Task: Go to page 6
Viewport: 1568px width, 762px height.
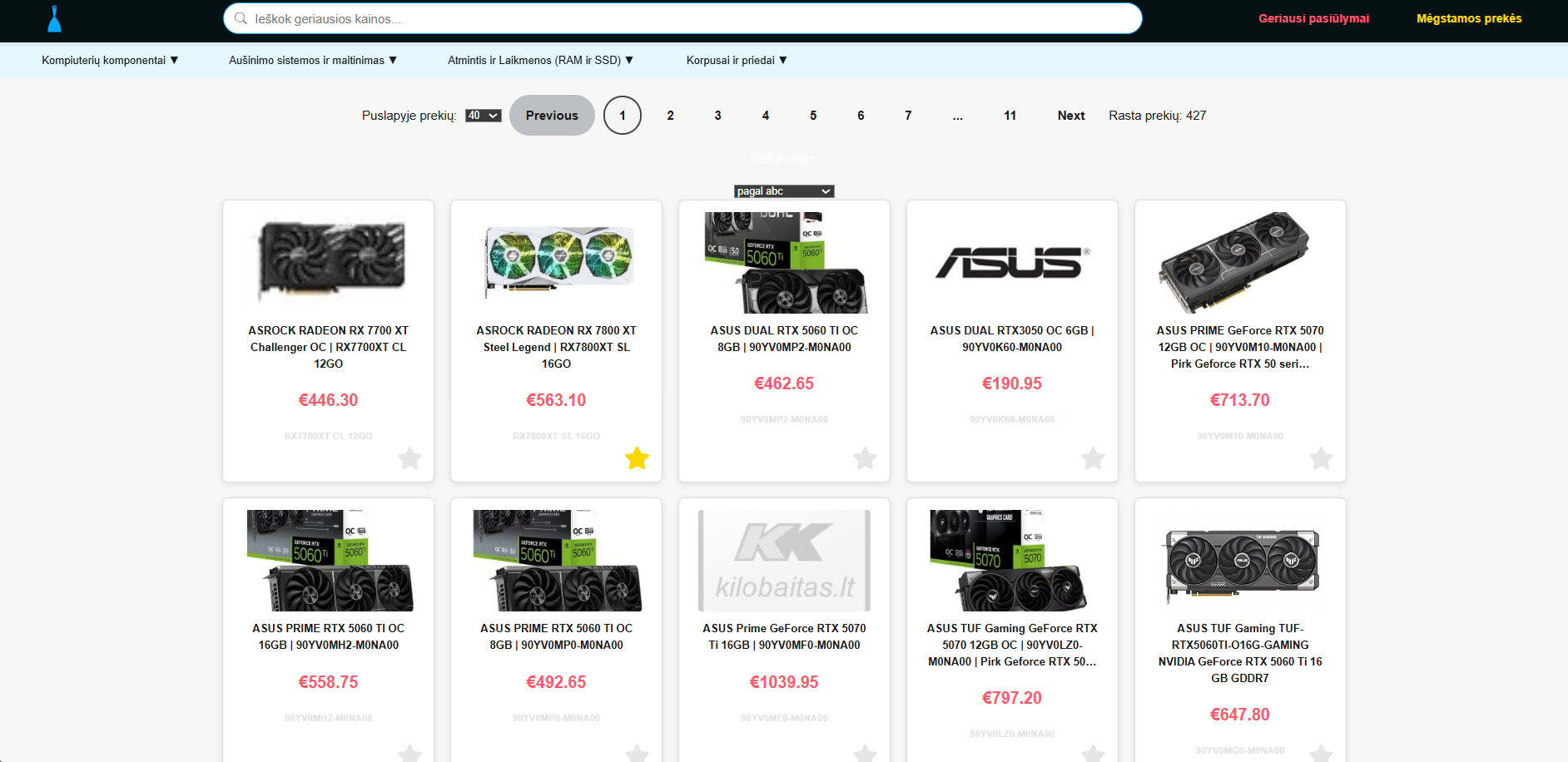Action: click(x=861, y=116)
